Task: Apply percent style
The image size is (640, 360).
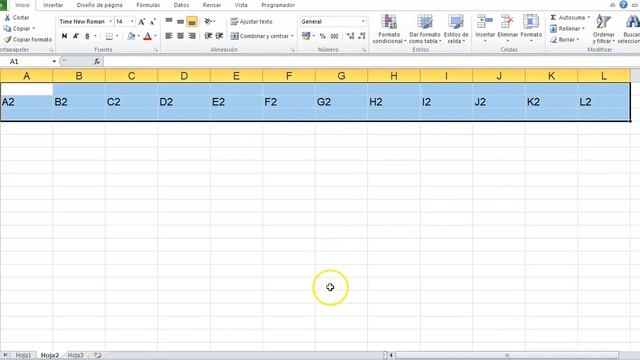Action: 322,36
